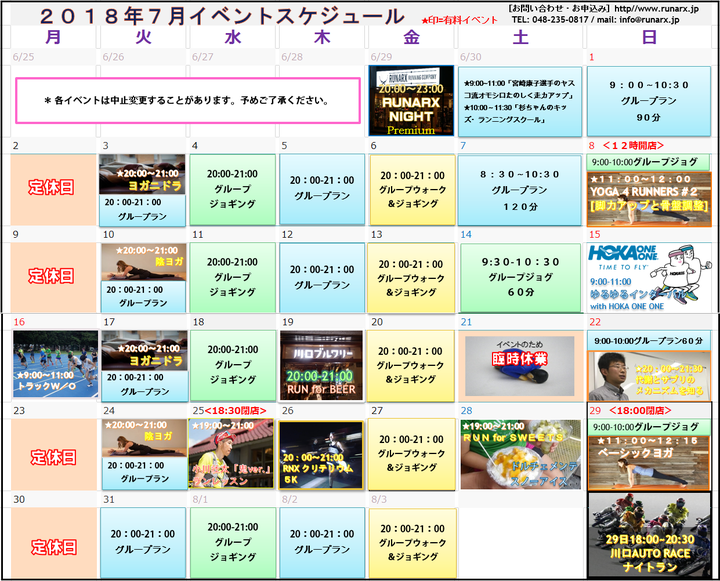The image size is (720, 581).
Task: Open the YOGA 4 RUNNERS #2 banner
Action: 649,199
